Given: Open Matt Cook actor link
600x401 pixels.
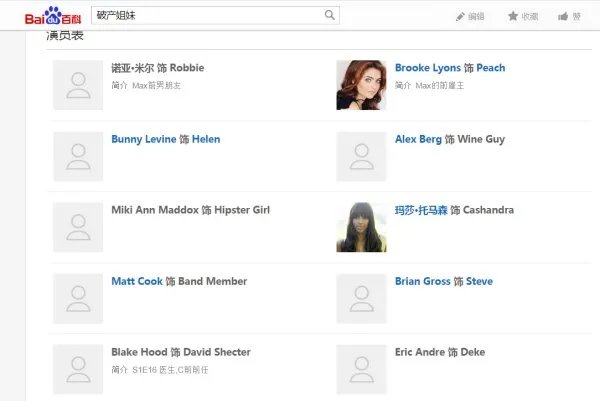Looking at the screenshot, I should coord(137,281).
